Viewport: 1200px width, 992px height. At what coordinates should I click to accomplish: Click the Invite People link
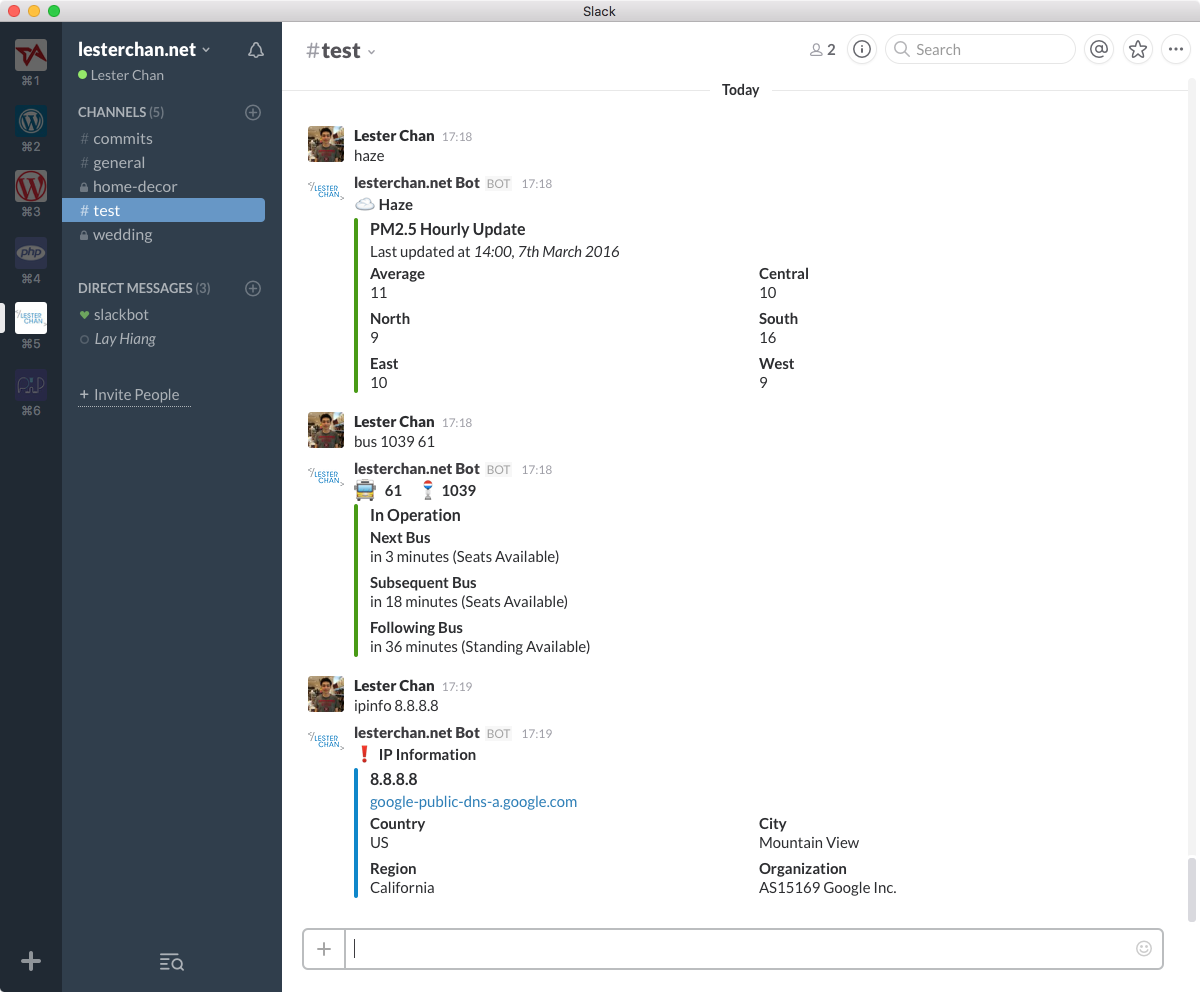134,394
